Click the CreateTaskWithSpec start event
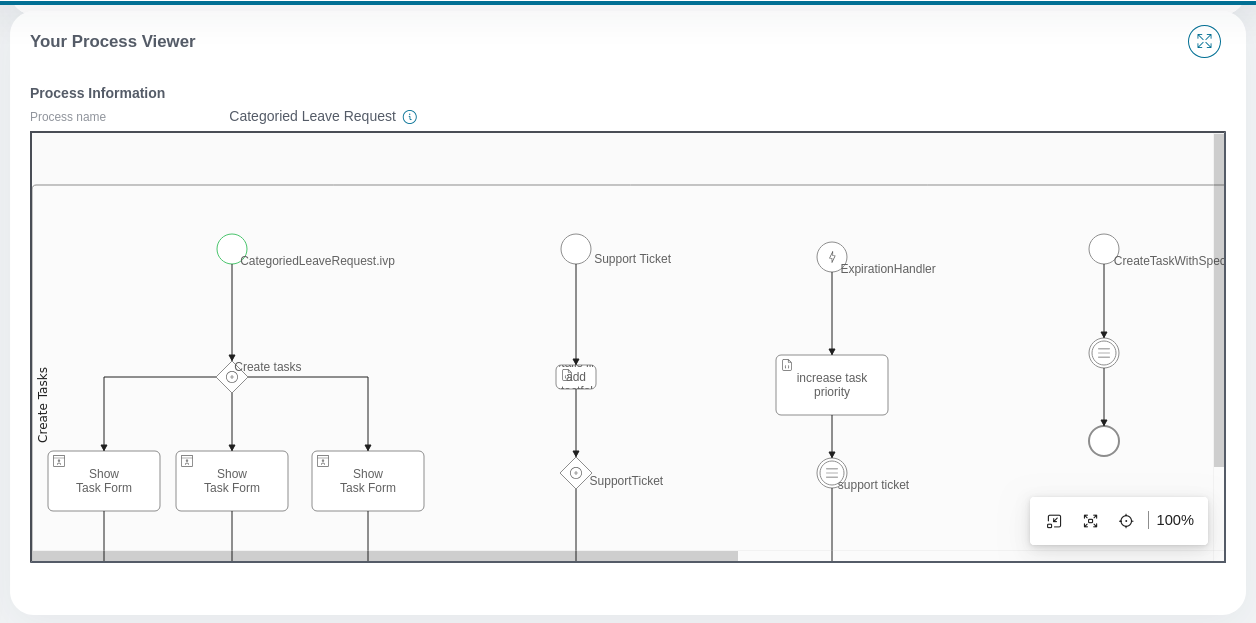 coord(1104,249)
